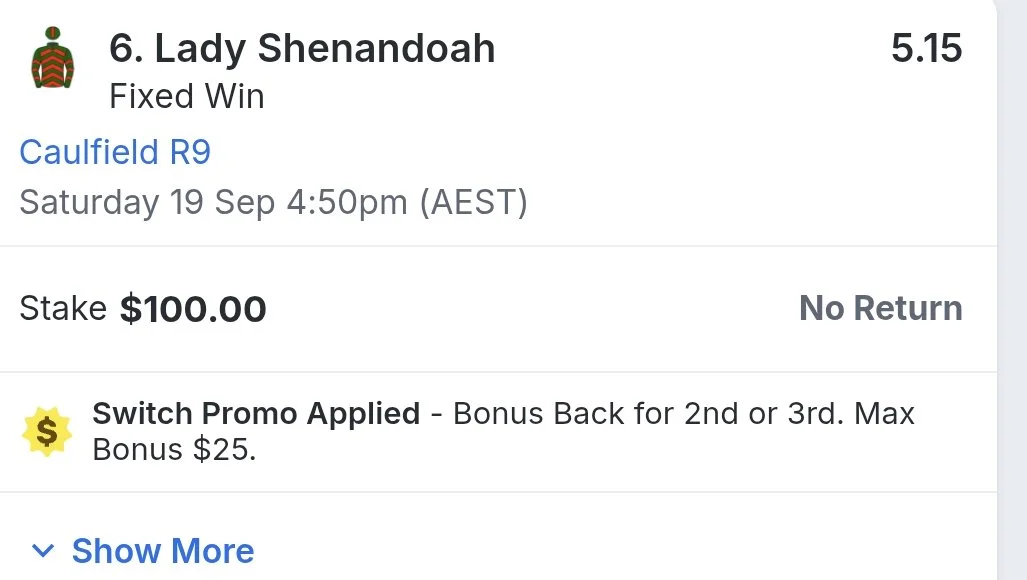Screen dimensions: 1027x580
Task: Click the Stake label text
Action: [x=63, y=308]
